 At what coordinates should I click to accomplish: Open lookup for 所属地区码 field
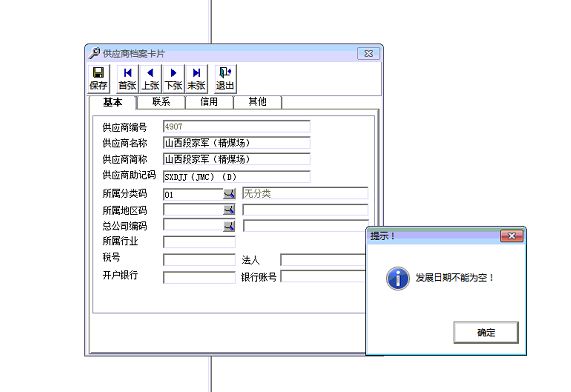(229, 210)
